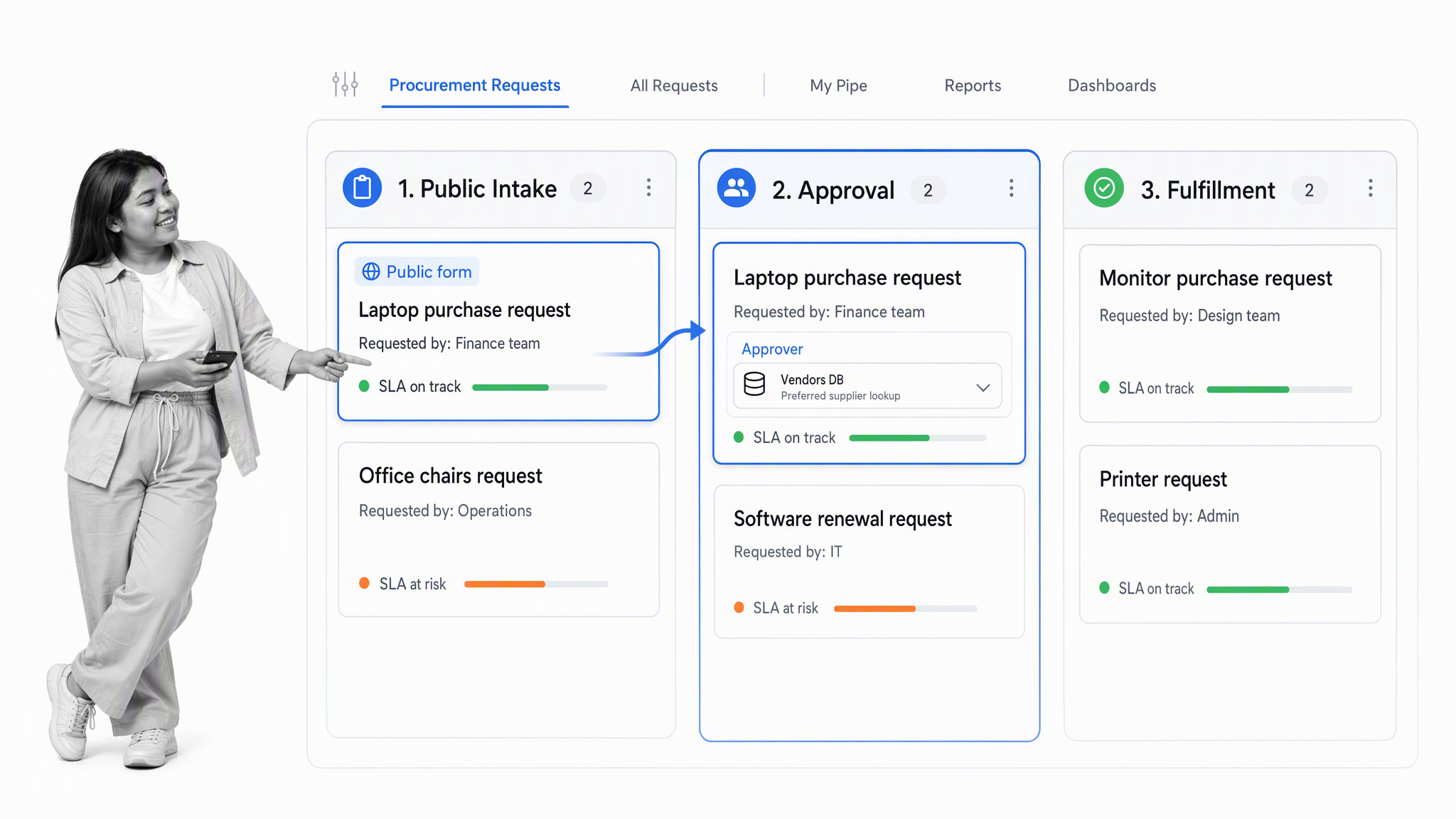1456x819 pixels.
Task: Open Fulfillment column options menu
Action: tap(1370, 188)
